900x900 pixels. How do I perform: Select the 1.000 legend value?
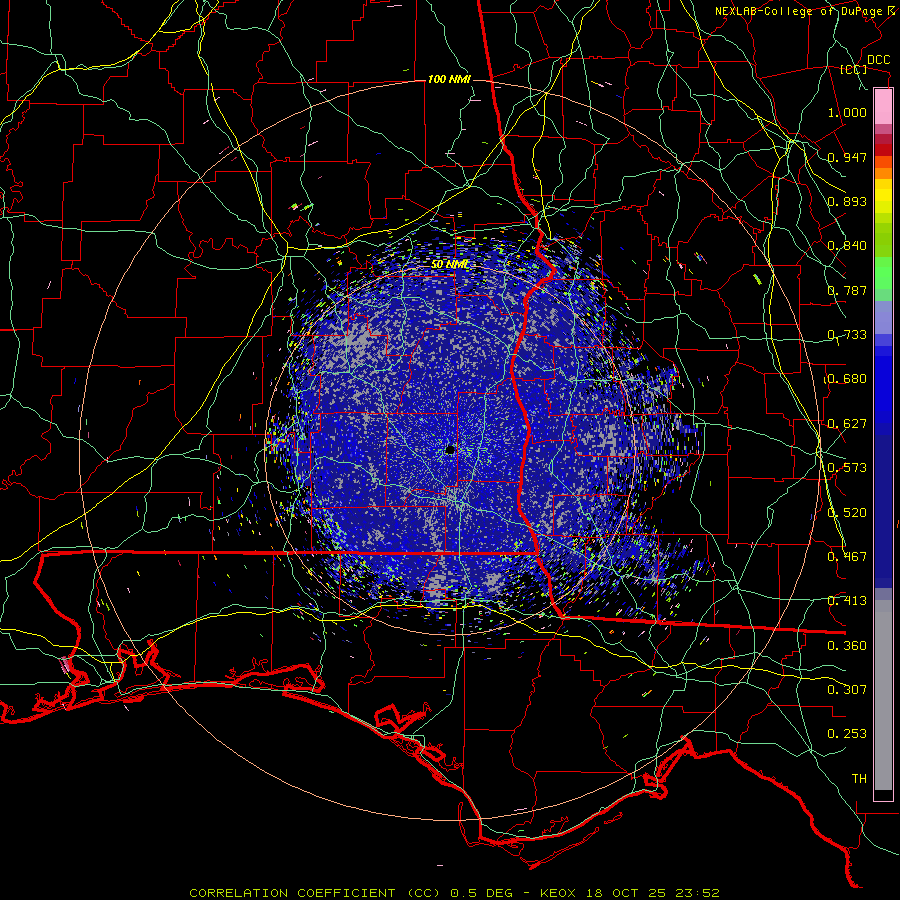coord(847,112)
